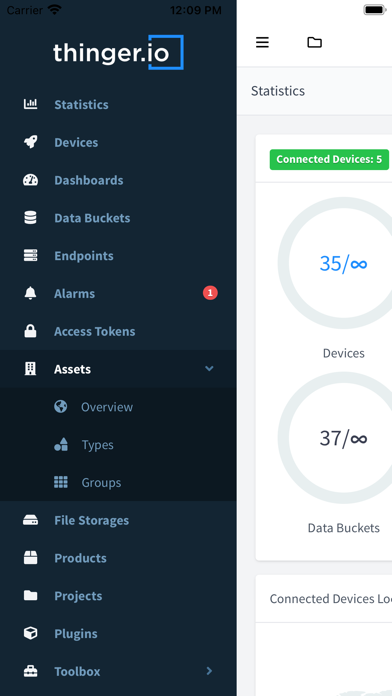
Task: Open the Assets Groups submenu item
Action: point(101,482)
